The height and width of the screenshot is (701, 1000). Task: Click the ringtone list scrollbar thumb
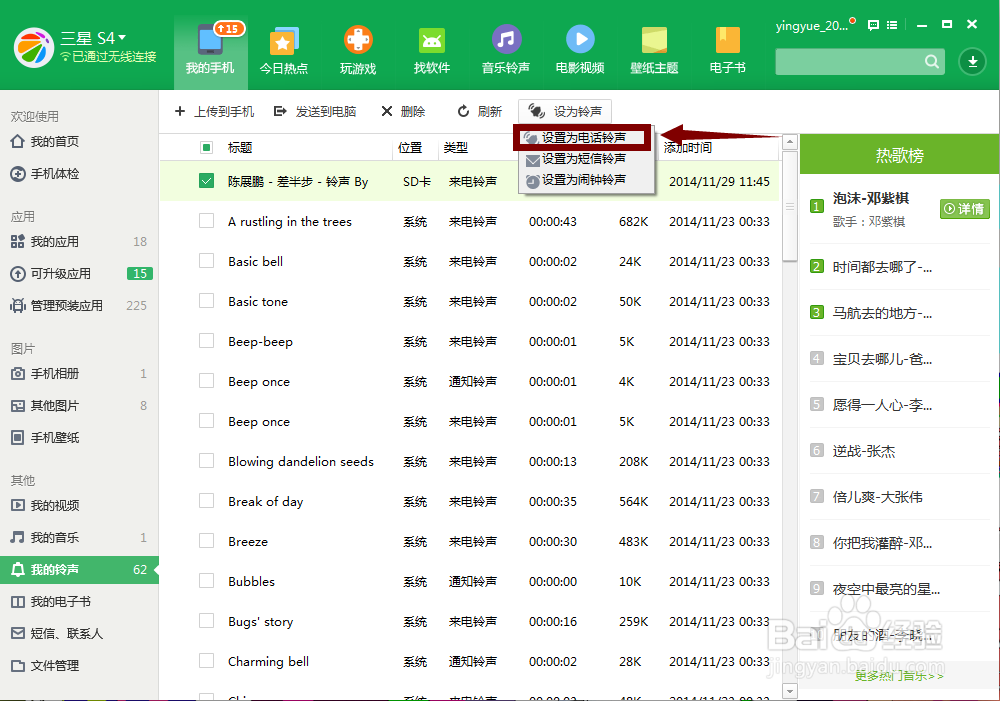[x=790, y=206]
